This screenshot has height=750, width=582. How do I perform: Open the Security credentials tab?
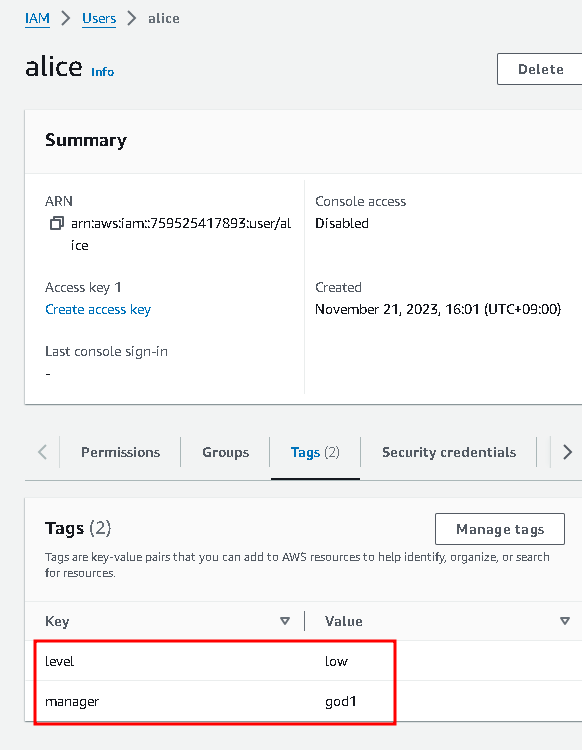pos(449,452)
